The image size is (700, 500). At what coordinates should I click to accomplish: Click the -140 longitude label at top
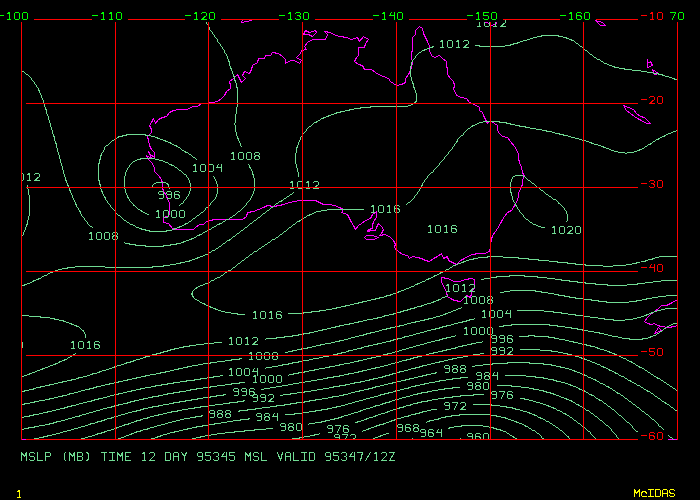[x=391, y=16]
